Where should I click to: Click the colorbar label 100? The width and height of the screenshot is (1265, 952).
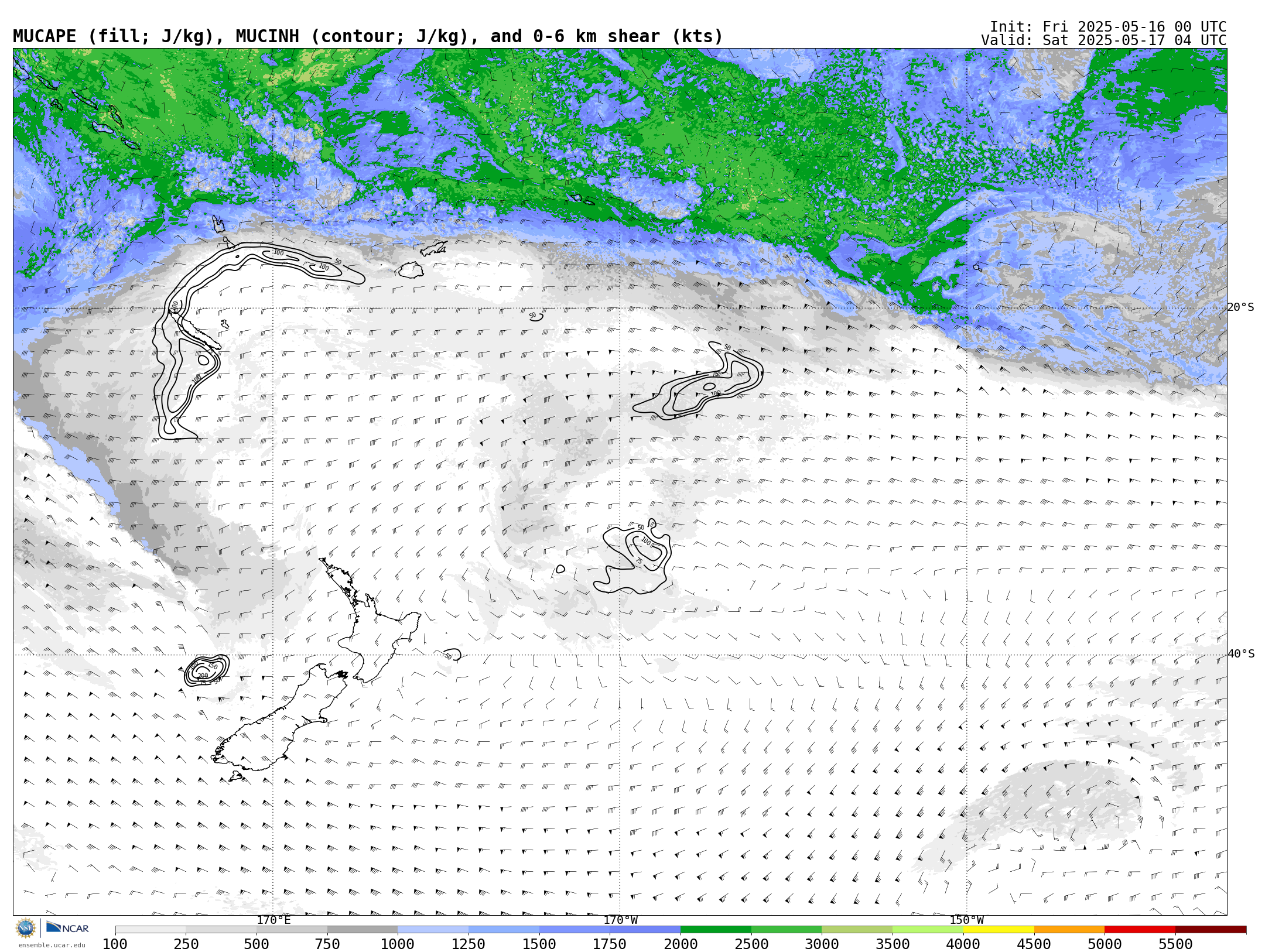115,944
